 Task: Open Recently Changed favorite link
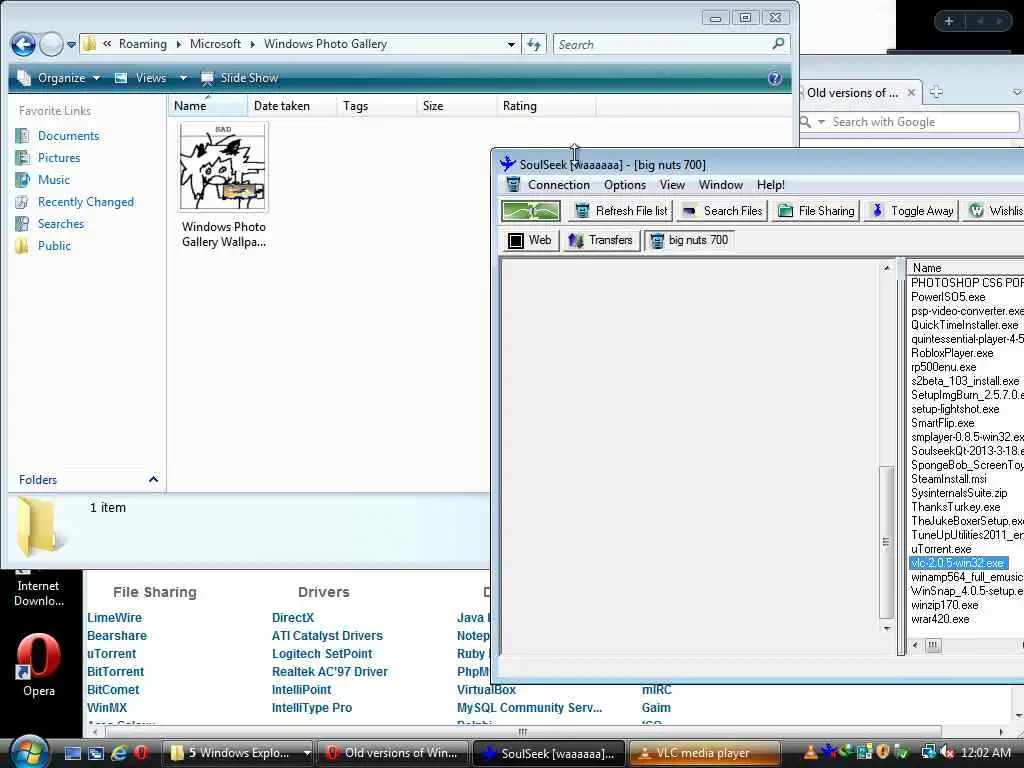click(86, 202)
